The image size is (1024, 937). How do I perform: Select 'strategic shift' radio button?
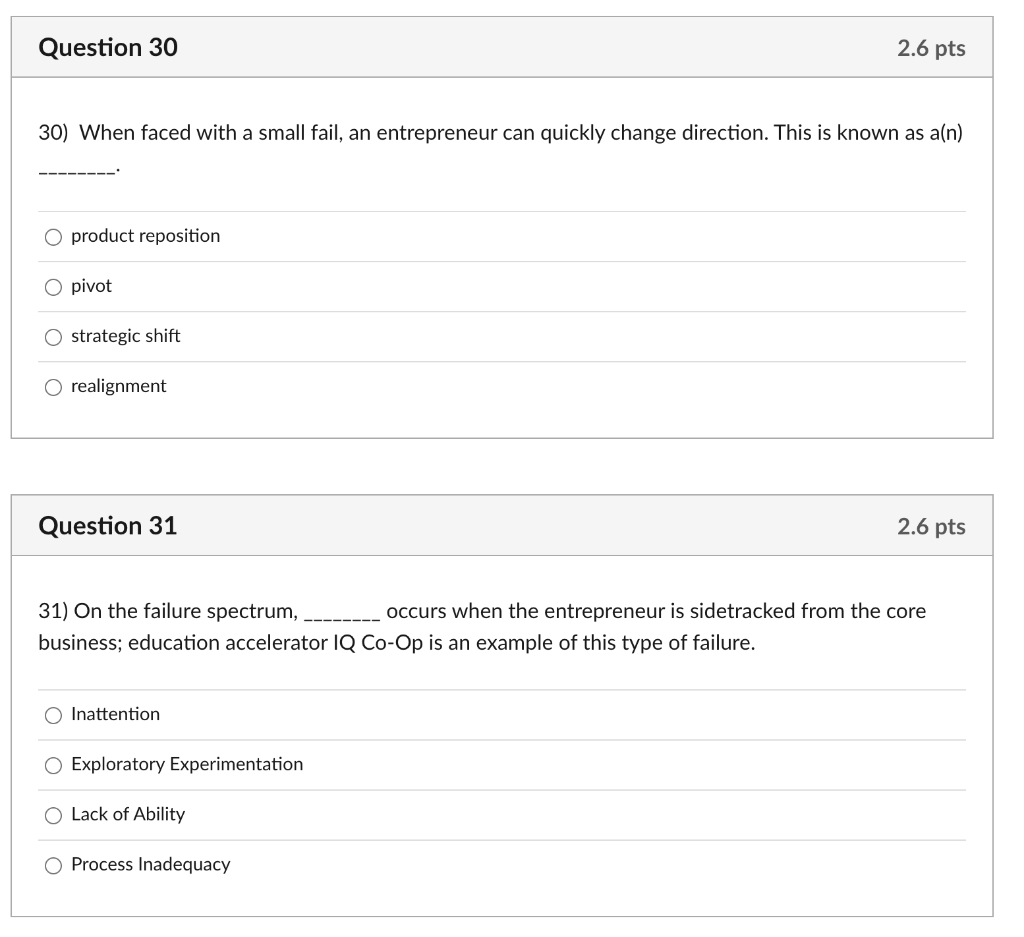53,337
